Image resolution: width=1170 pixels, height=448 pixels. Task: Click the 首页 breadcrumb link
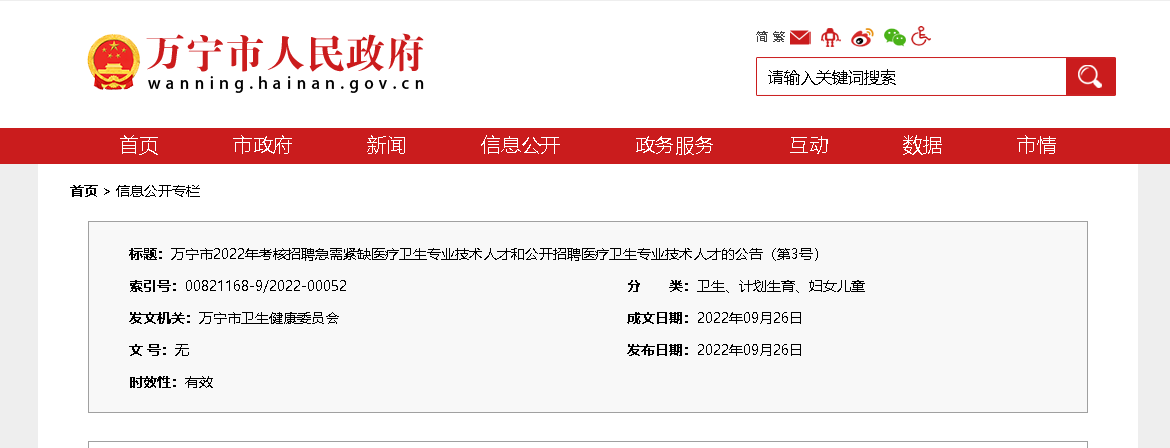click(x=84, y=191)
